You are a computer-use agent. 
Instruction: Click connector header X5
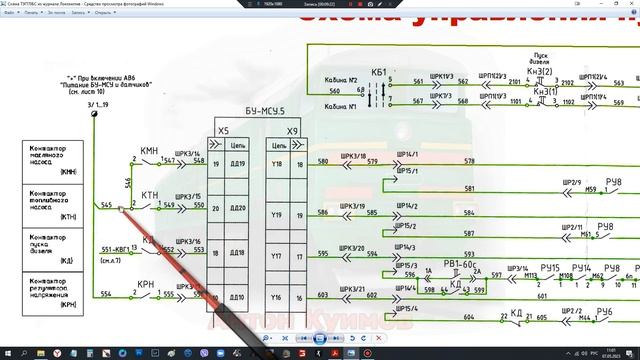[x=223, y=131]
